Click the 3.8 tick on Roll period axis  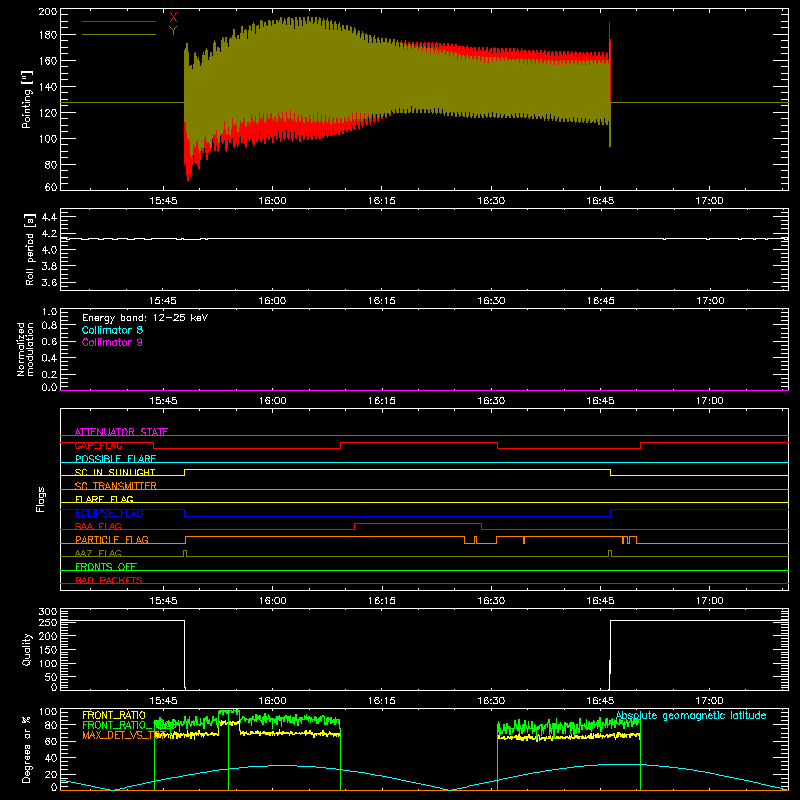pos(49,266)
